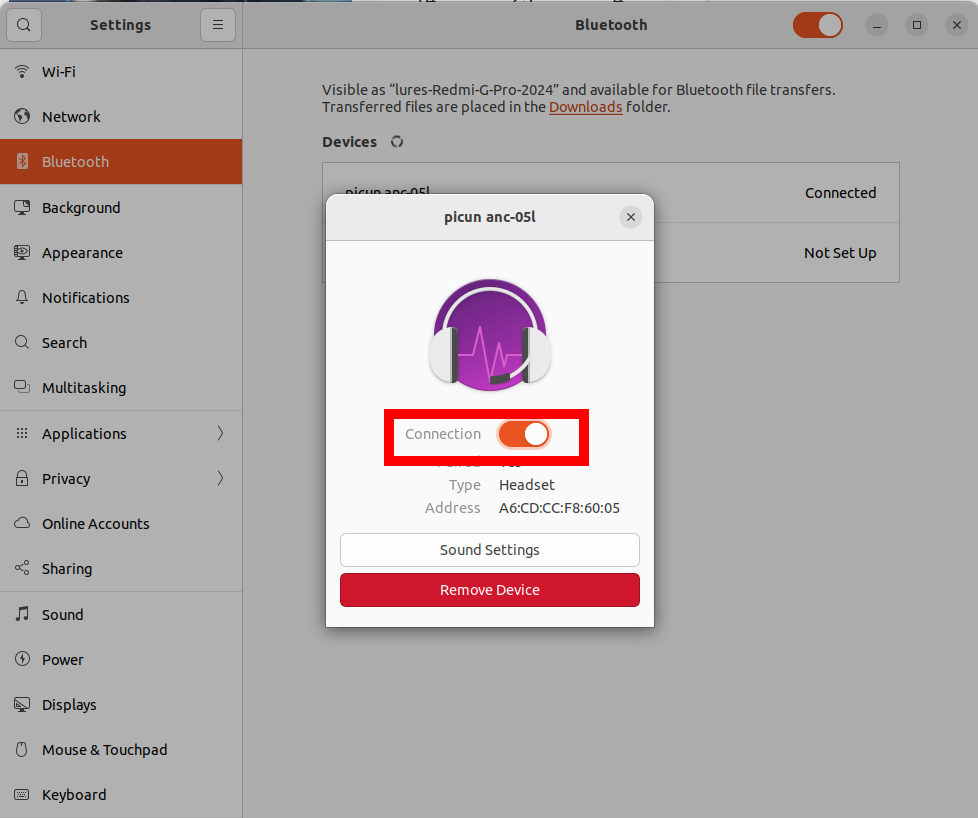Image resolution: width=978 pixels, height=818 pixels.
Task: Click the Privacy lock icon
Action: [x=22, y=479]
